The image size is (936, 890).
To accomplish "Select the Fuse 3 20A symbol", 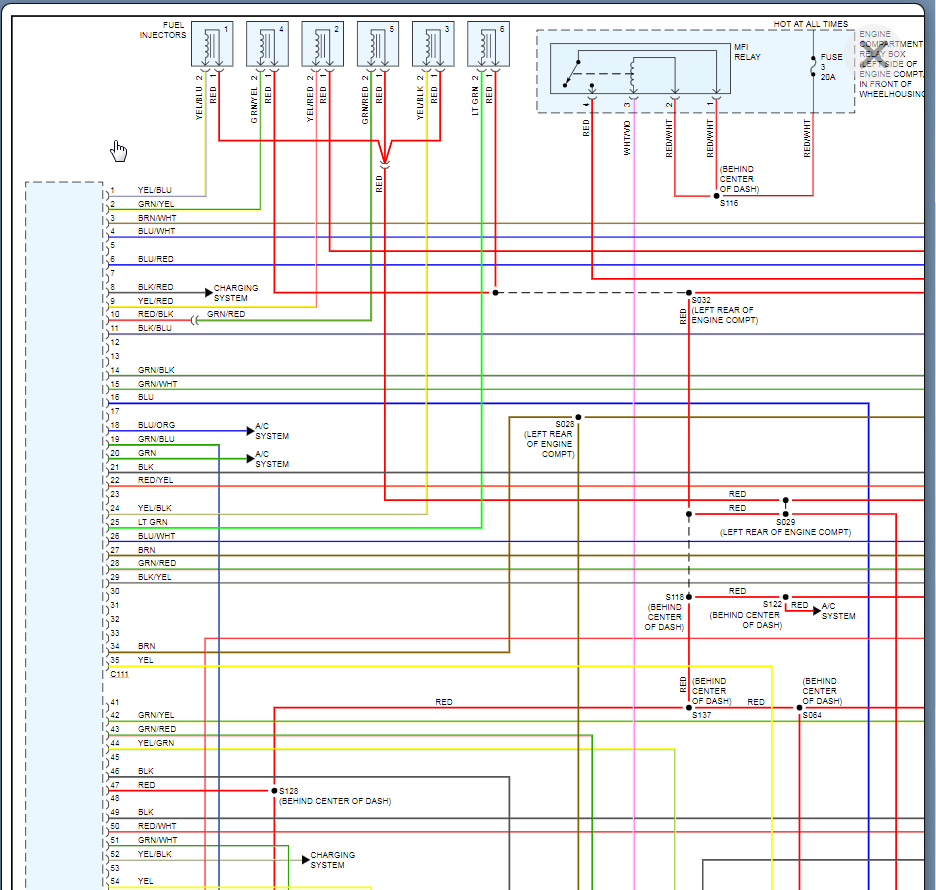I will click(x=814, y=66).
